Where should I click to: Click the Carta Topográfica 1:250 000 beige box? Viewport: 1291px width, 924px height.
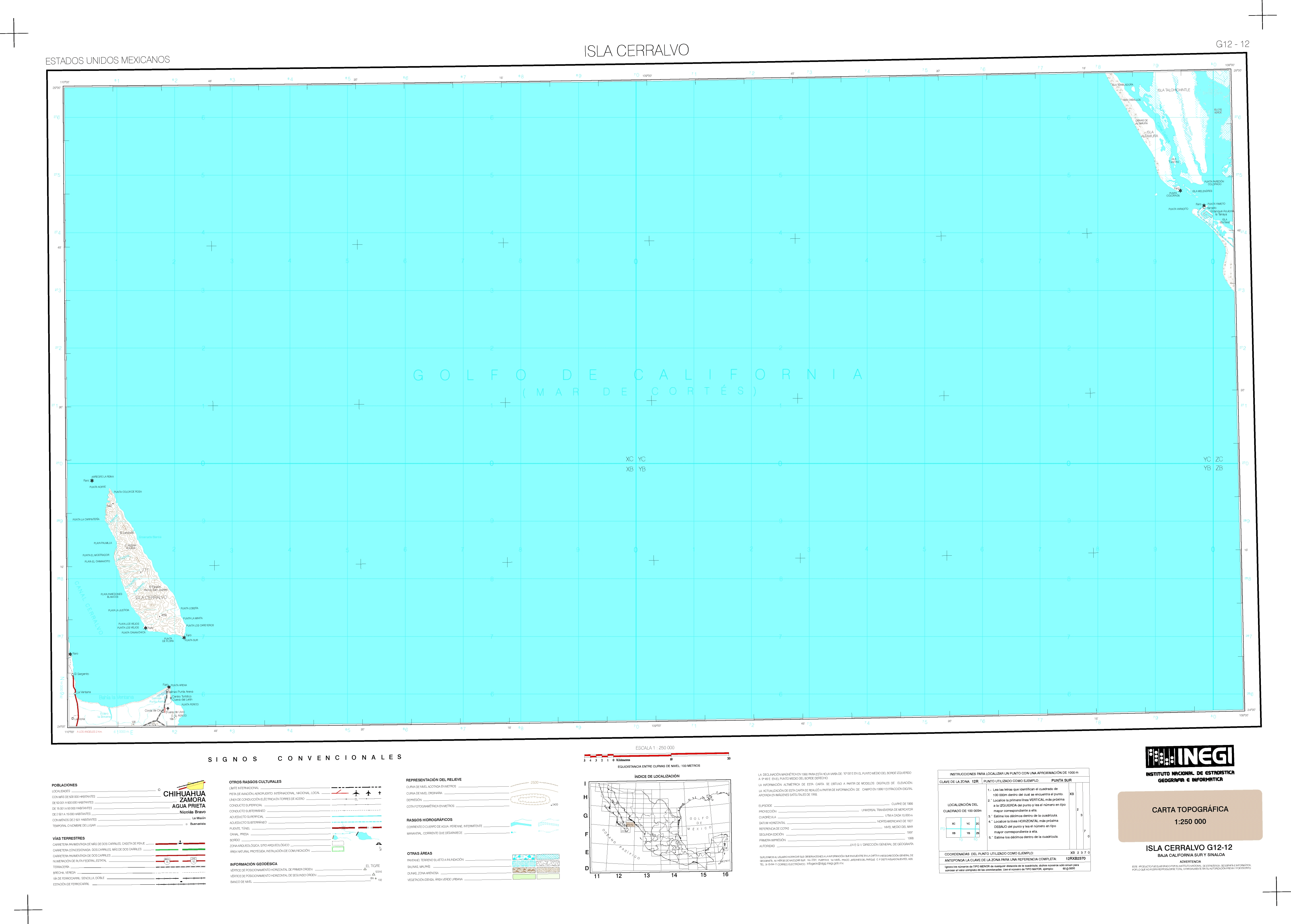click(x=1190, y=815)
